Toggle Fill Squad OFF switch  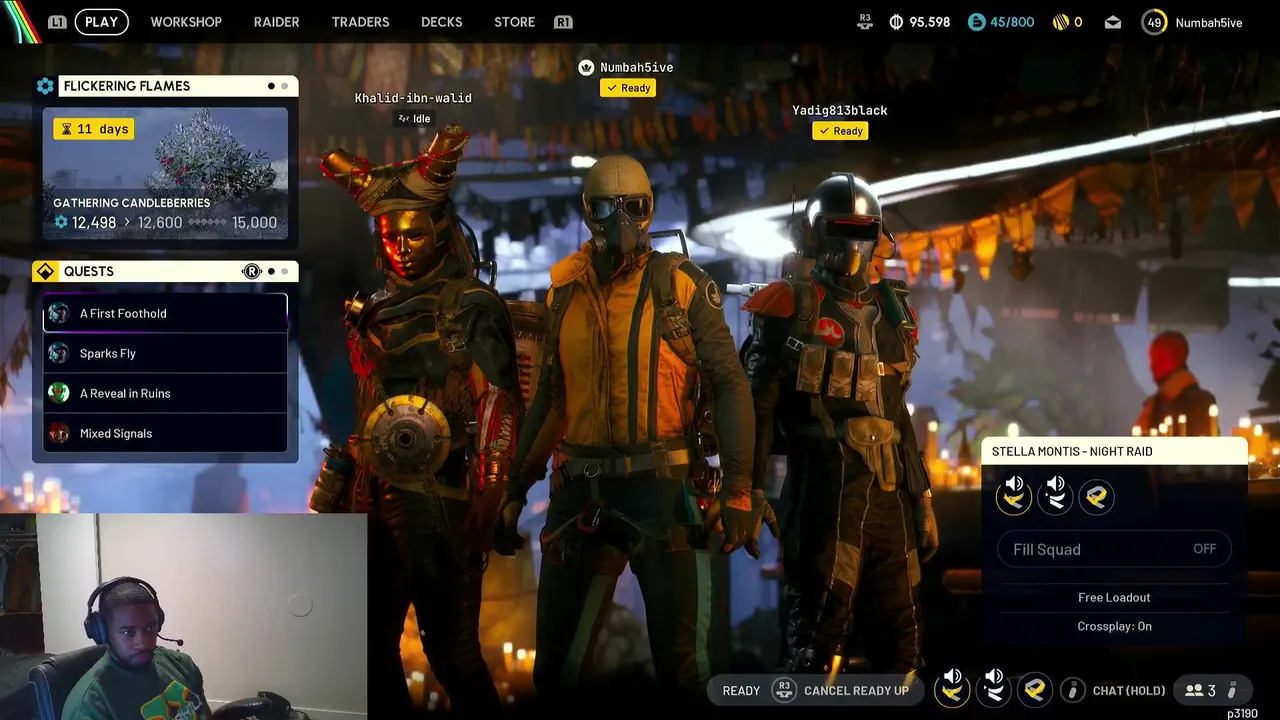pyautogui.click(x=1114, y=549)
